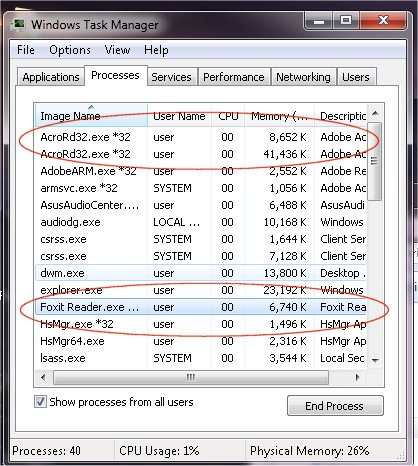The width and height of the screenshot is (418, 466).
Task: Minimize the Task Manager window
Action: 319,21
